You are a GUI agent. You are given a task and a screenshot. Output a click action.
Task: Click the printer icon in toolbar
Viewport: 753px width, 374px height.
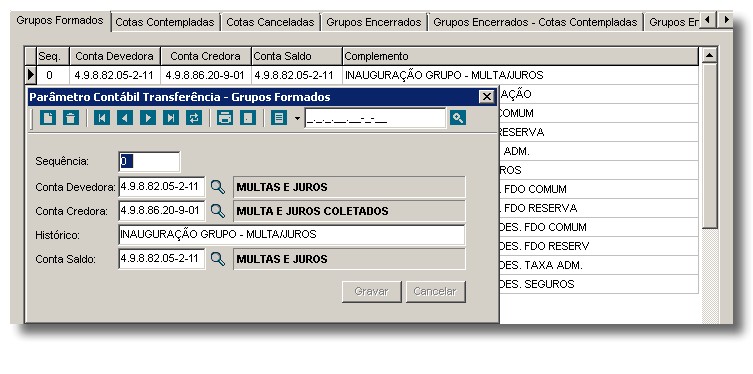pyautogui.click(x=225, y=118)
